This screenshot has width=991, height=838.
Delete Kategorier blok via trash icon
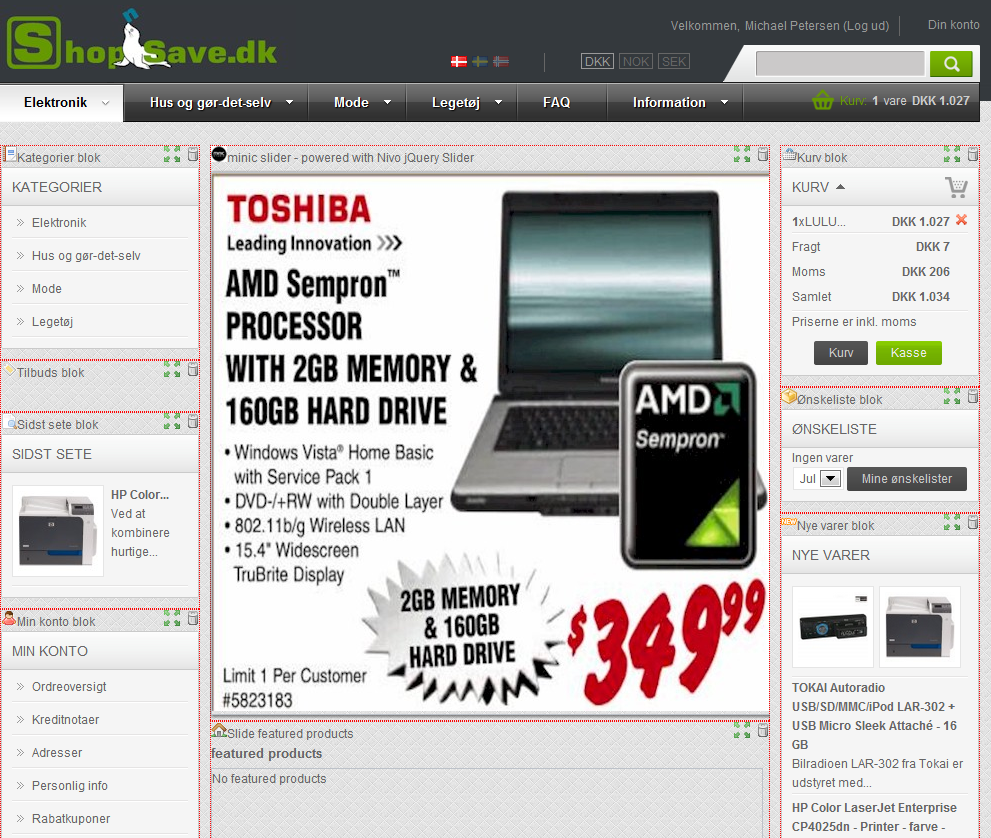(x=193, y=154)
